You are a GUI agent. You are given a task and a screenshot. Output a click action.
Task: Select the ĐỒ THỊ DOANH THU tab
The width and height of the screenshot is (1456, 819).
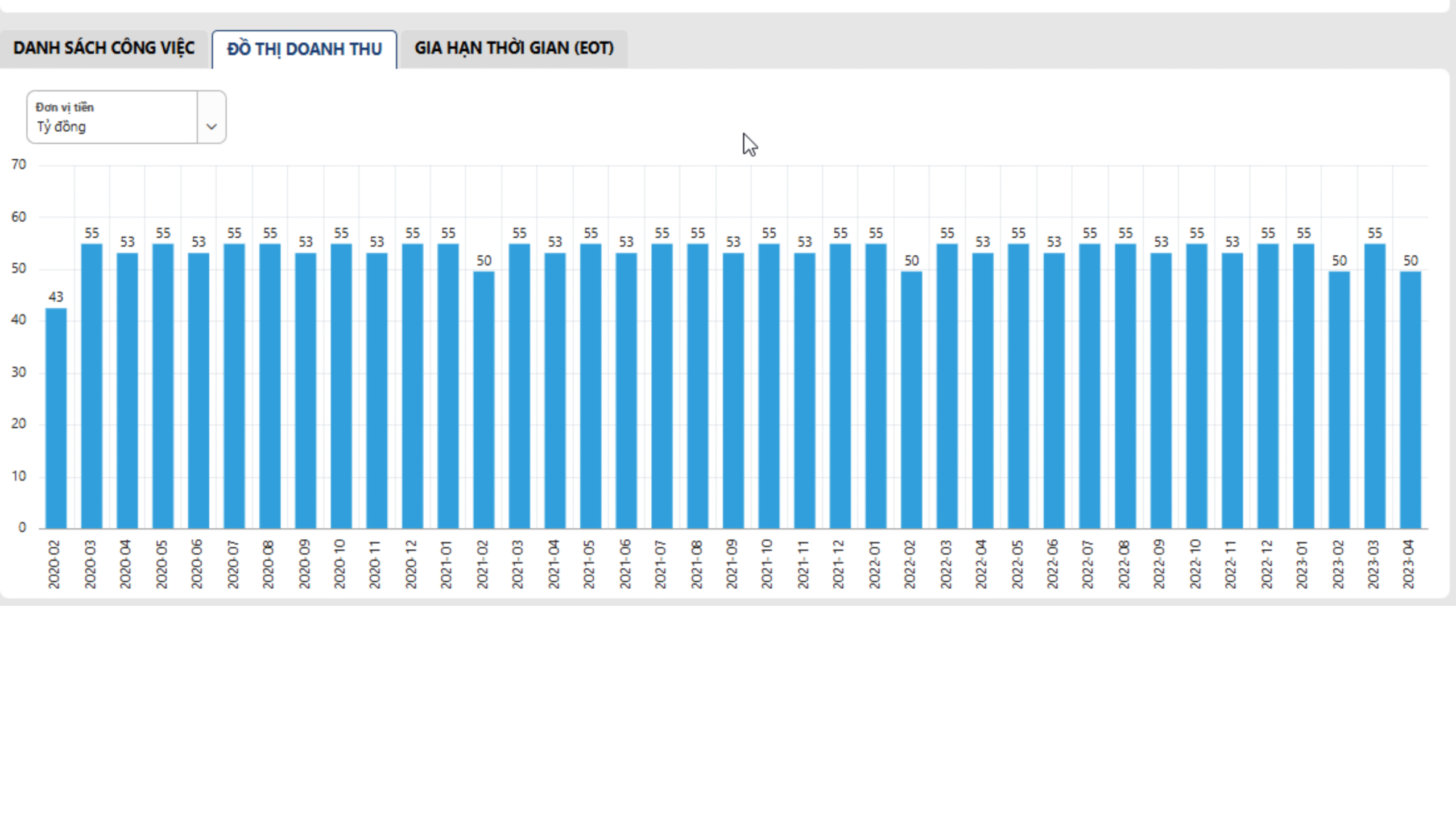pyautogui.click(x=304, y=49)
